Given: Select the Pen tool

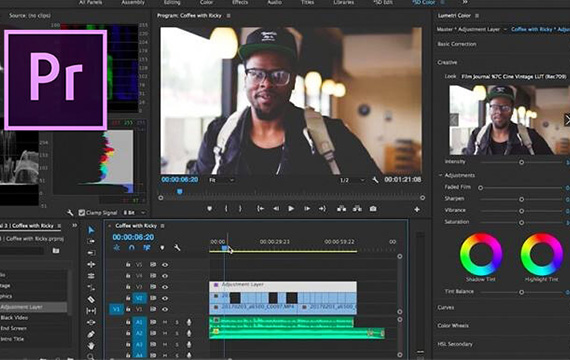Looking at the screenshot, I should [x=91, y=334].
